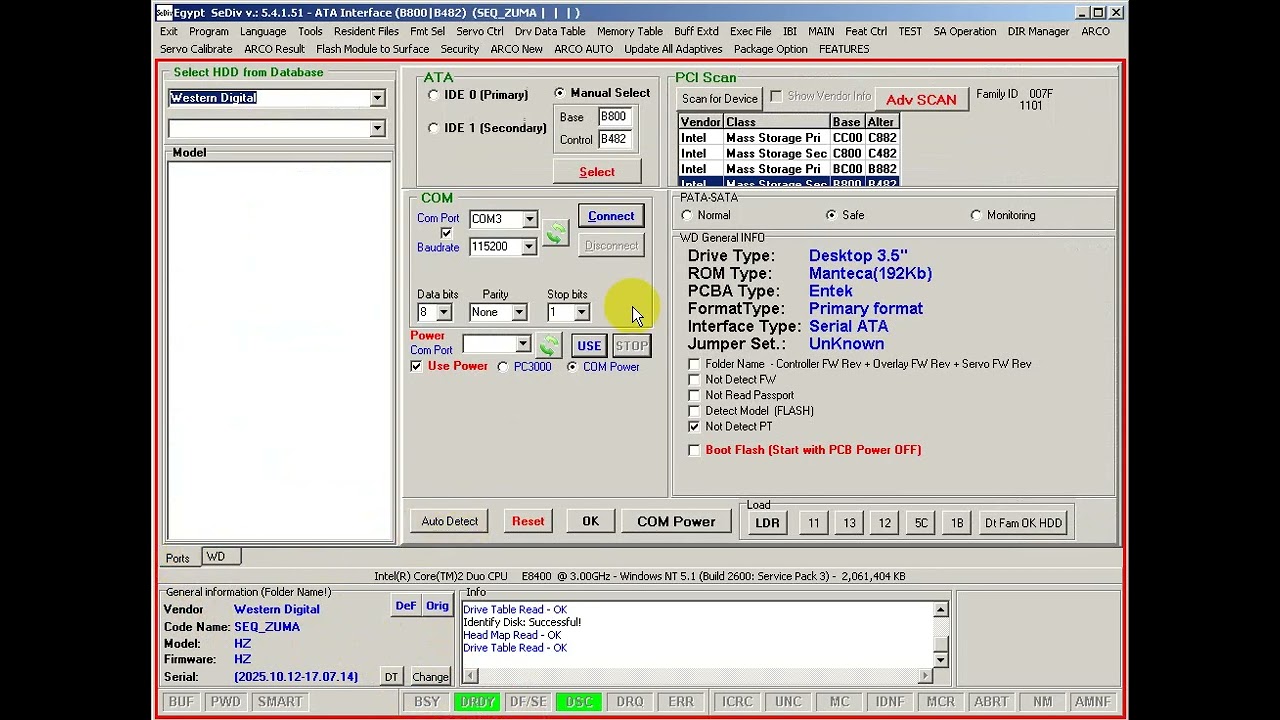
Task: Click the Dt Fam OK HDD button
Action: [1023, 523]
